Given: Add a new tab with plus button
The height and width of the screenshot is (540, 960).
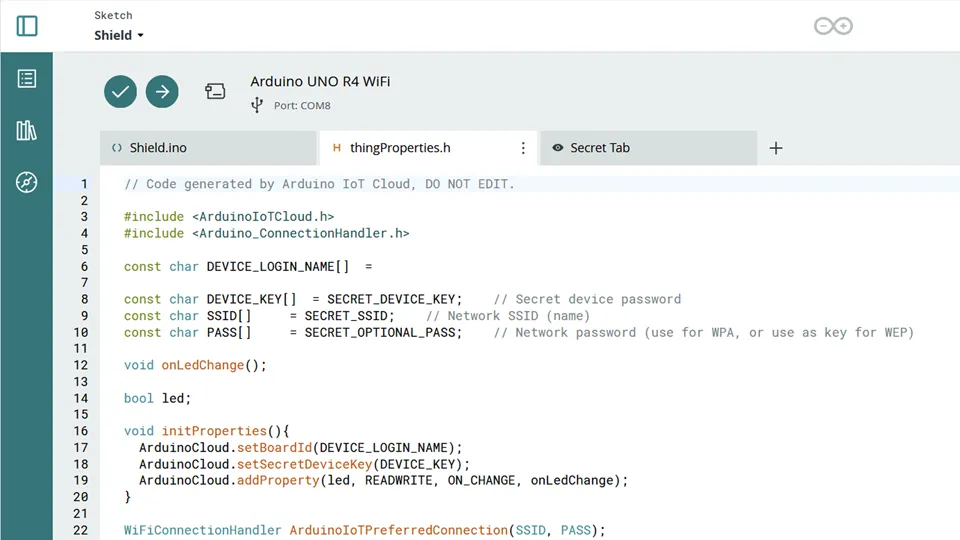Looking at the screenshot, I should [x=776, y=148].
